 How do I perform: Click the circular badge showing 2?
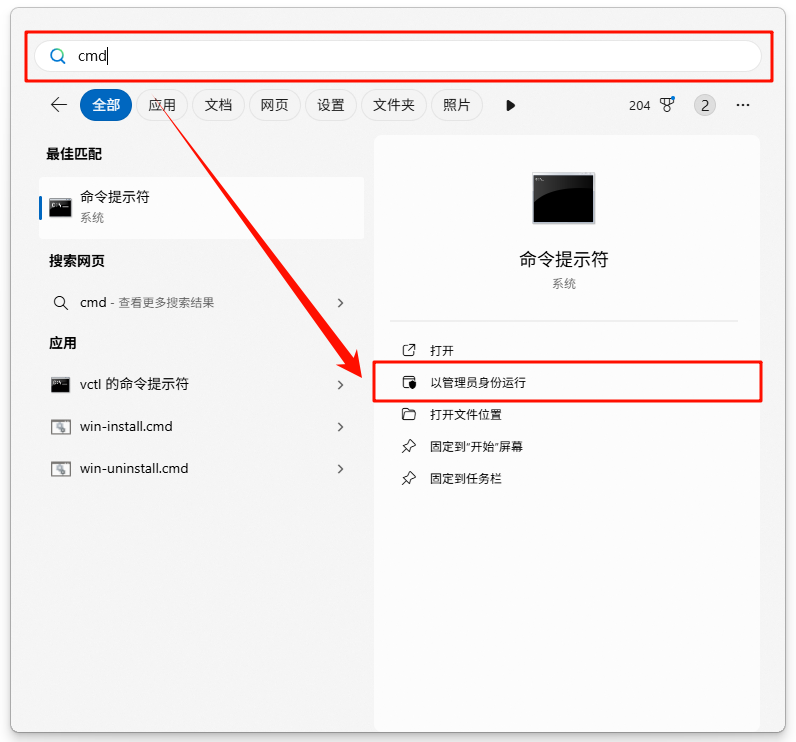705,105
